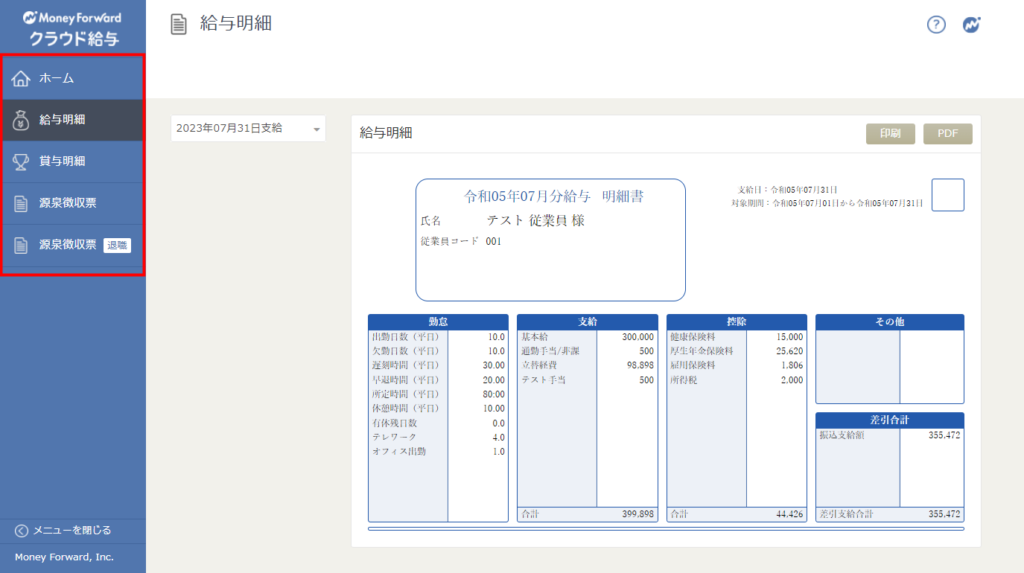This screenshot has height=573, width=1024.
Task: Click the 所得税 value 2,000
Action: (792, 380)
